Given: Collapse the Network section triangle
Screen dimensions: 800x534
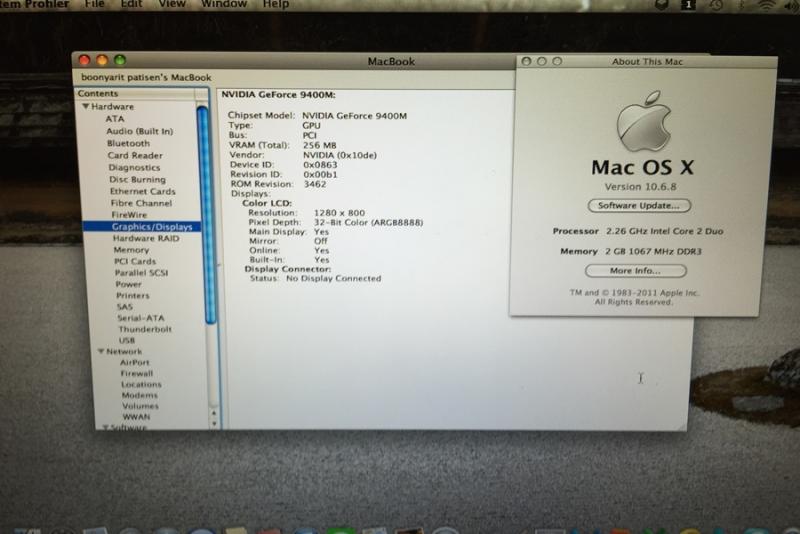Looking at the screenshot, I should tap(101, 351).
